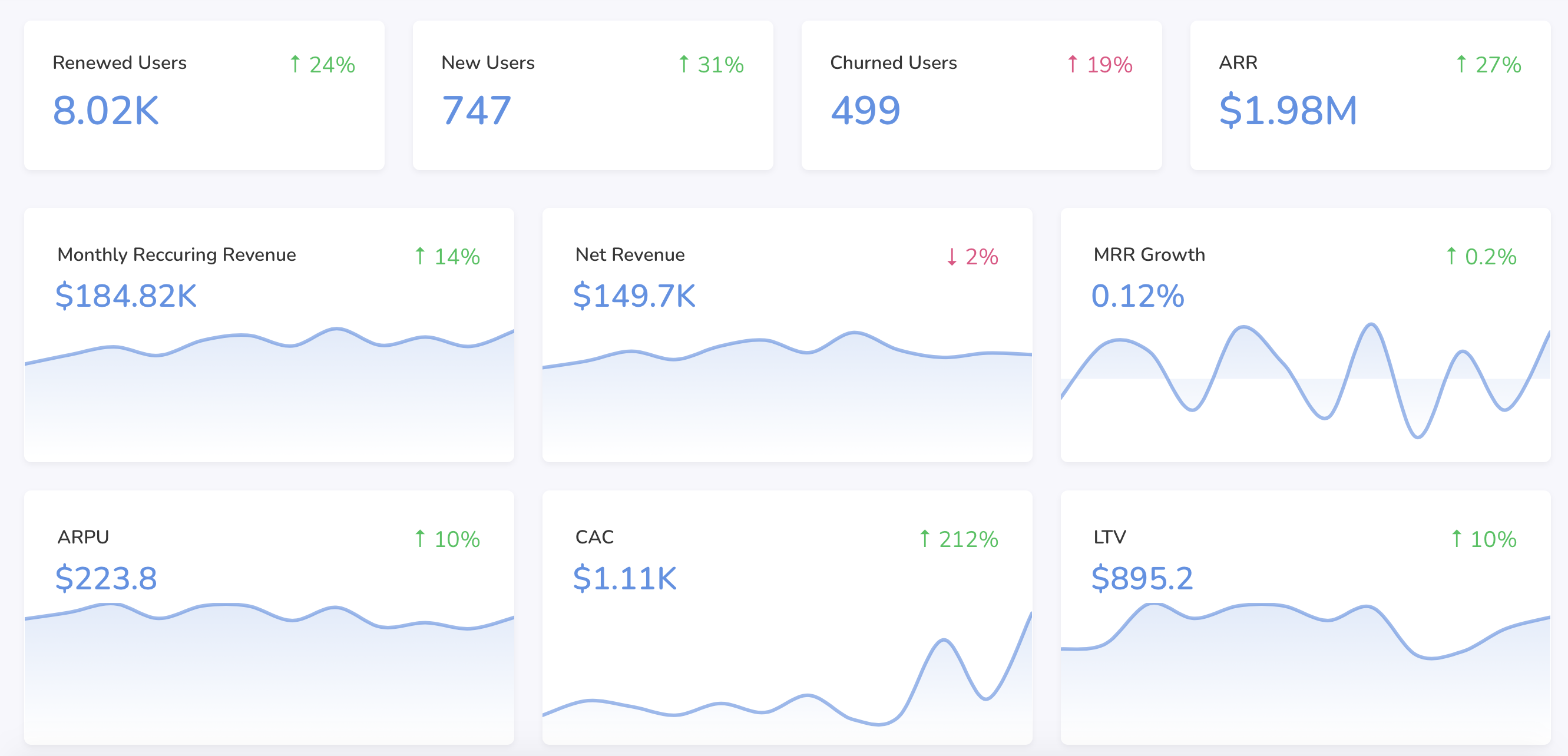Click the $895.2 LTV value
Image resolution: width=1568 pixels, height=756 pixels.
point(1142,578)
